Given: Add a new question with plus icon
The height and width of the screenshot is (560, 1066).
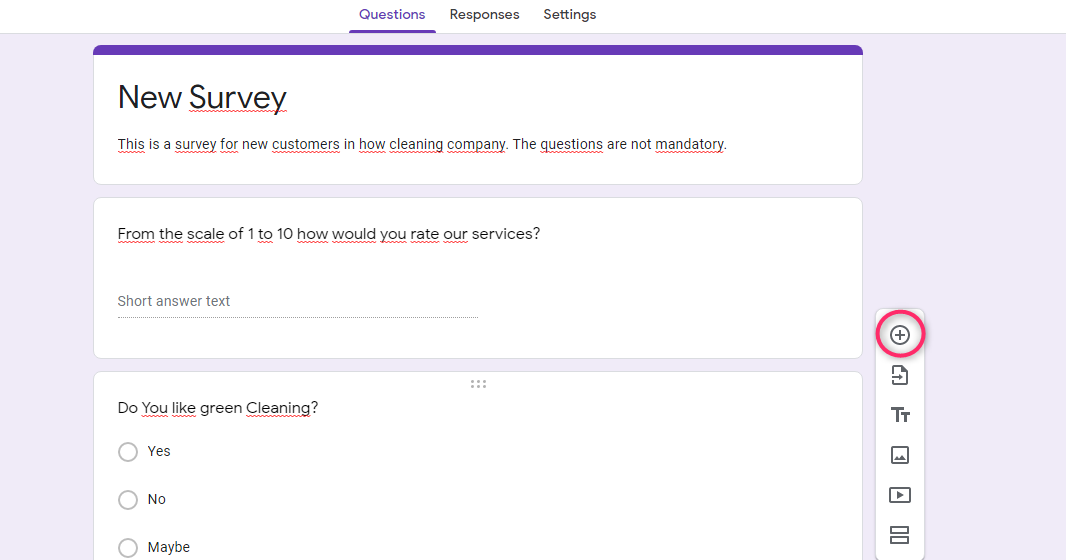Looking at the screenshot, I should click(899, 334).
